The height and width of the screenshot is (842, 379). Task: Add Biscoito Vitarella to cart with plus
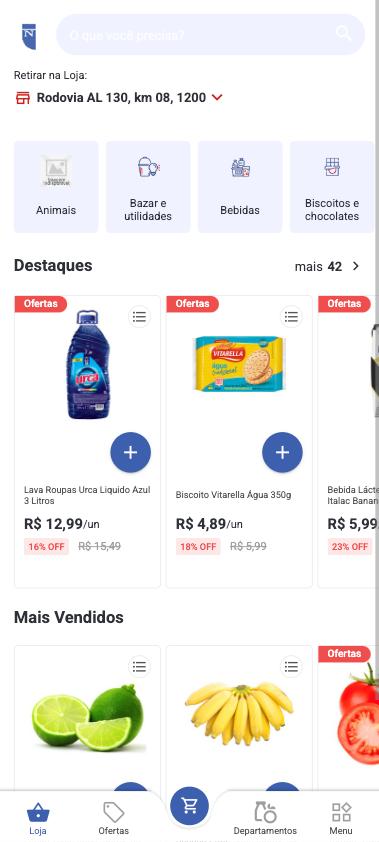pyautogui.click(x=282, y=453)
